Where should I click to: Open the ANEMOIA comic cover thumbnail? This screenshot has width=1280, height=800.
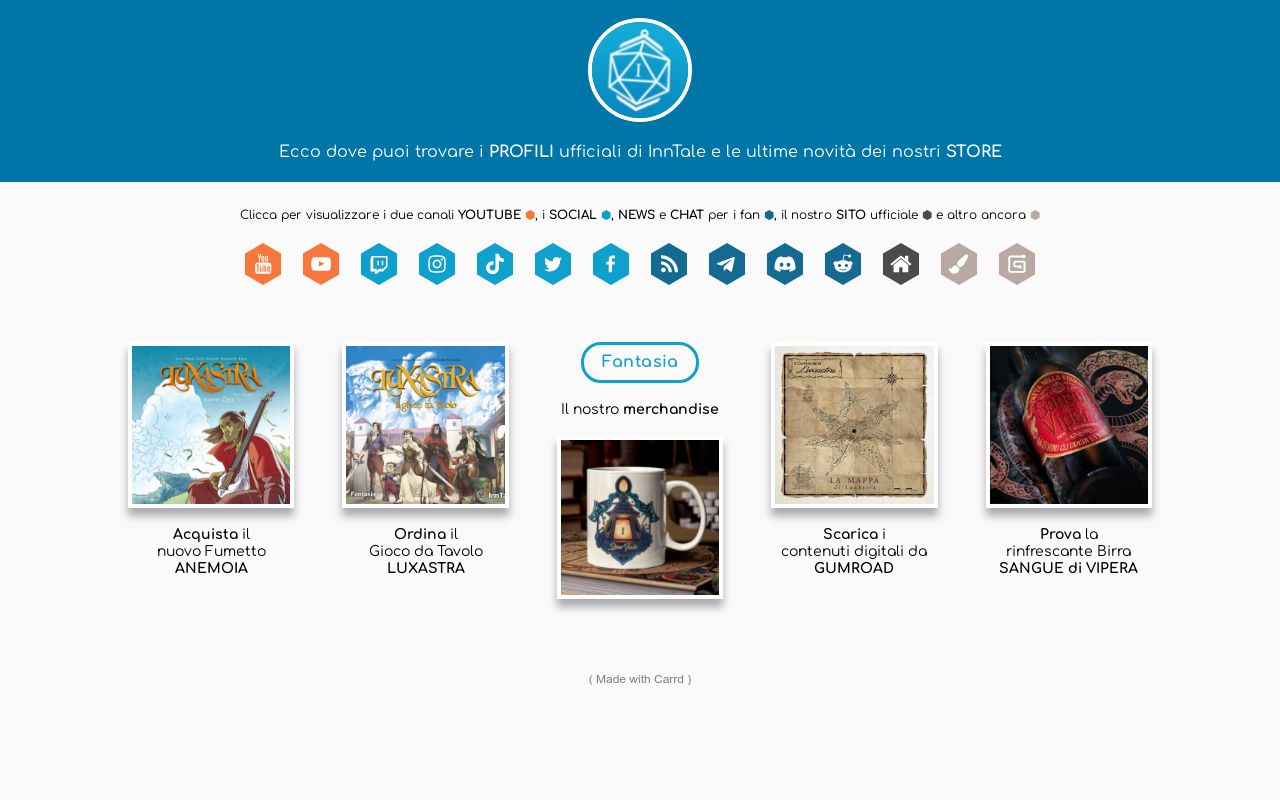pos(211,425)
